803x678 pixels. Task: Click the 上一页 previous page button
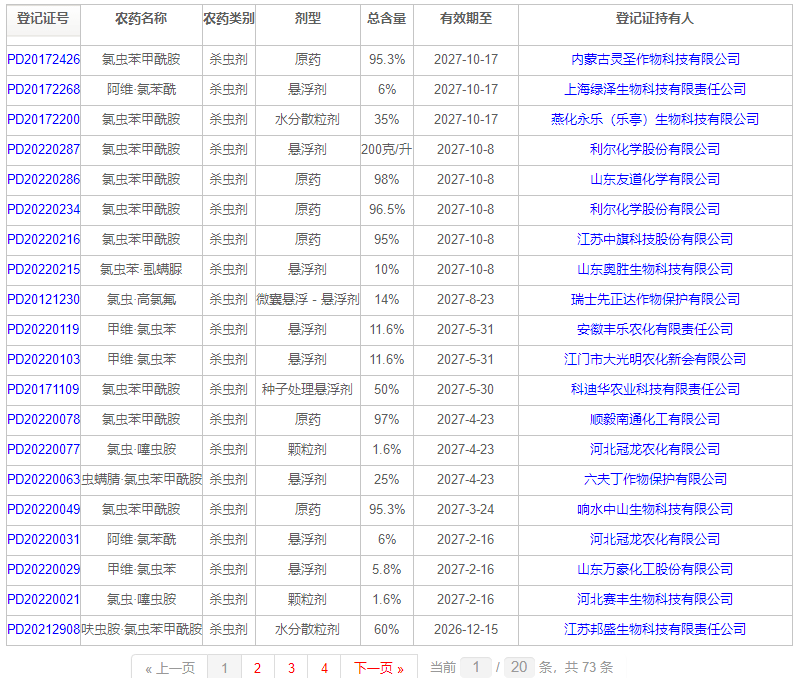point(170,668)
